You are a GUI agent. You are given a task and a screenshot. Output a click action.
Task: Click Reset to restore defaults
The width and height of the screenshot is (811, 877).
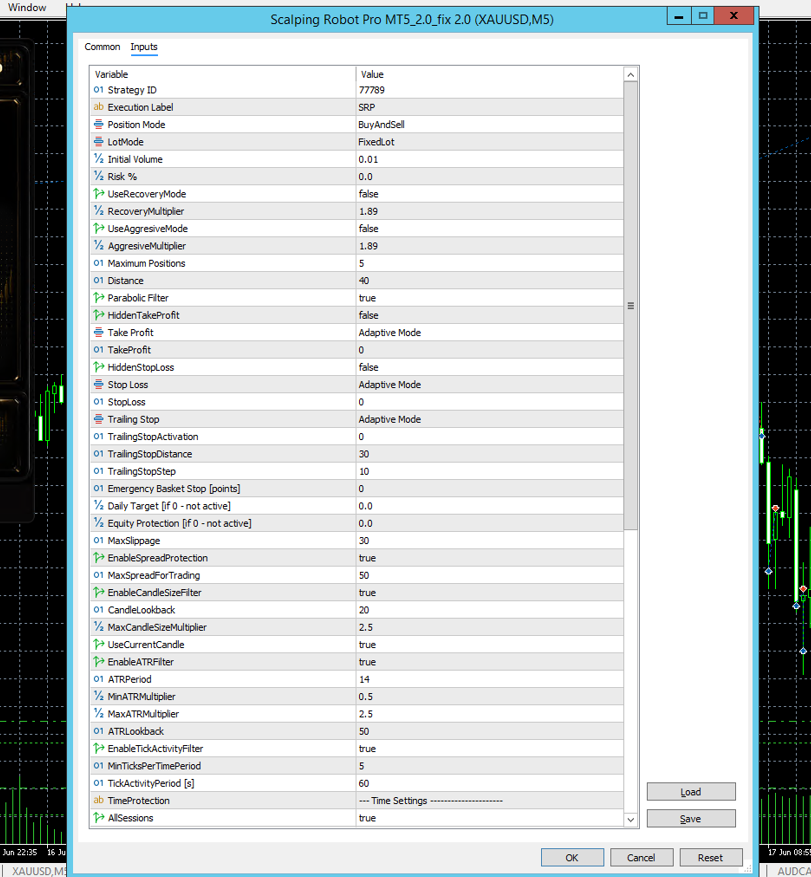[710, 857]
